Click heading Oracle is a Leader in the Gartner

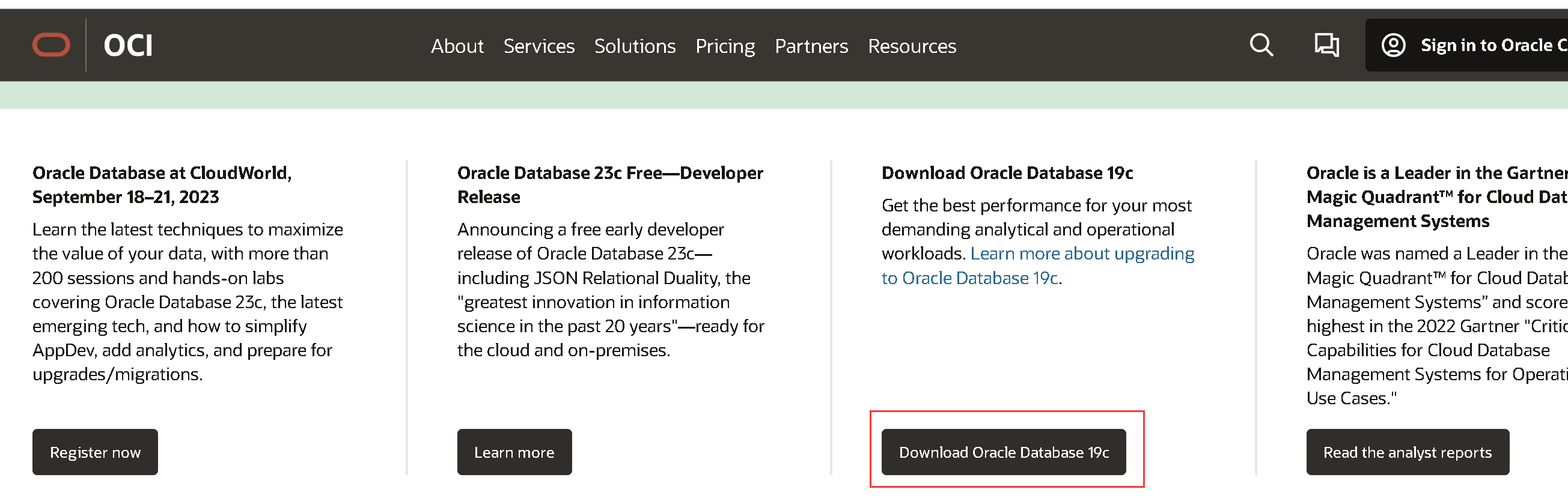tap(1437, 197)
